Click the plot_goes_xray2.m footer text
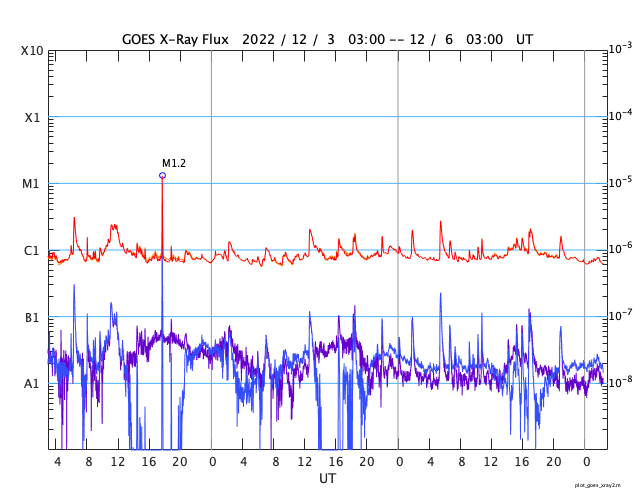This screenshot has width=640, height=500. click(598, 485)
